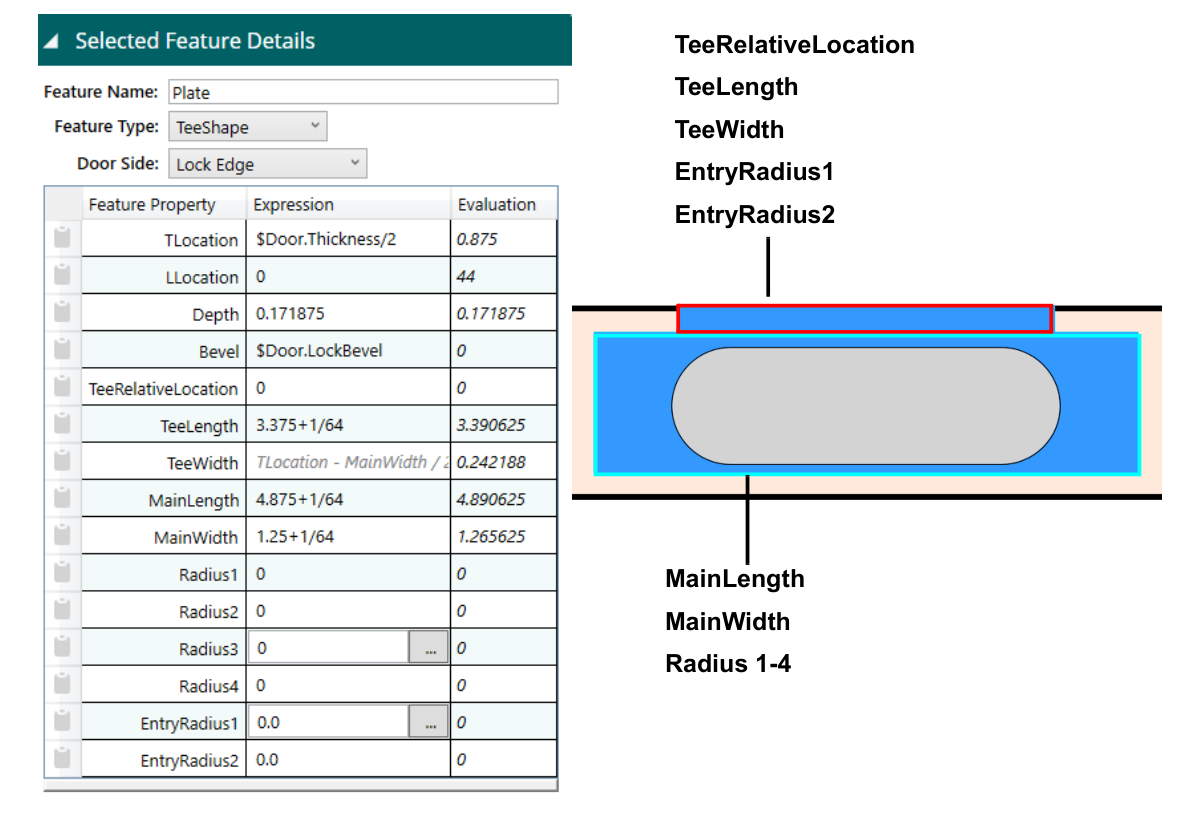Select the Bevel expression $Door.LockBevel
The height and width of the screenshot is (820, 1178).
pyautogui.click(x=319, y=351)
